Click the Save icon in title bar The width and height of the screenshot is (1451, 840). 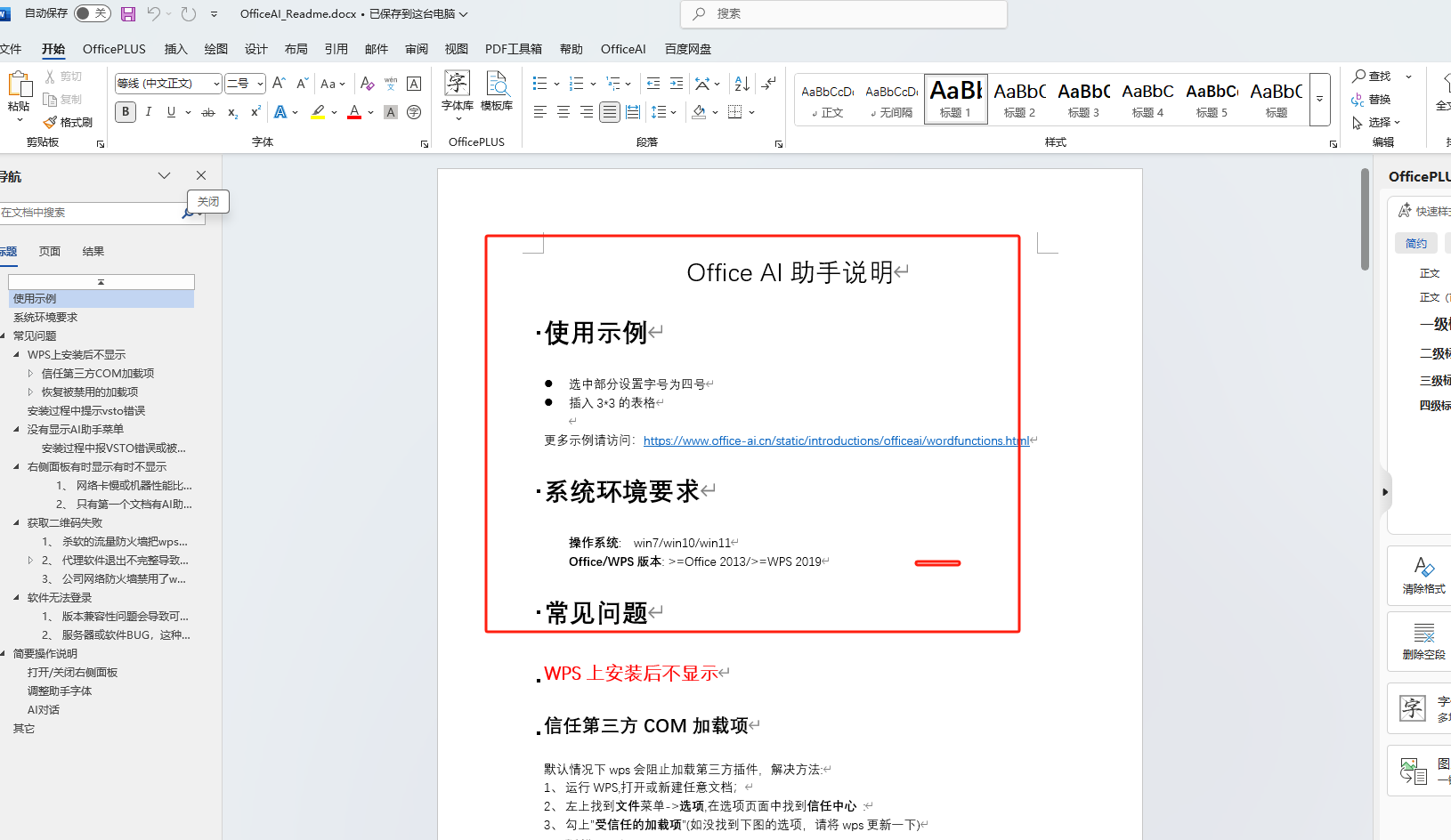pyautogui.click(x=128, y=13)
